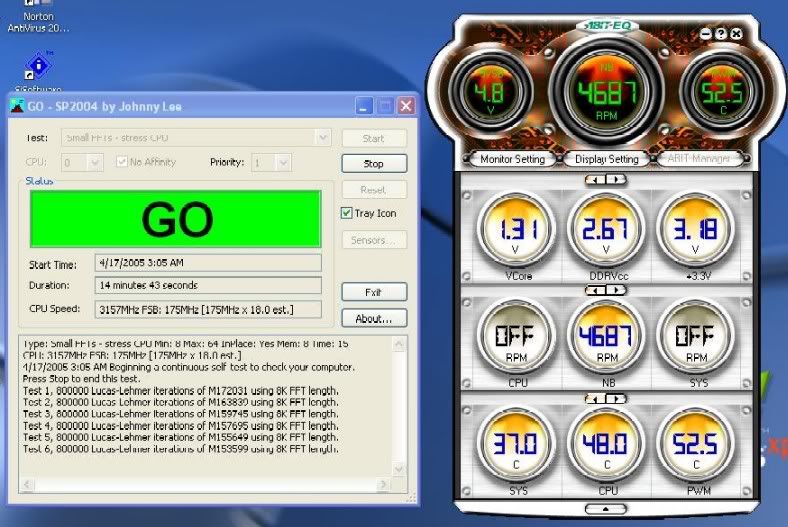Page the voltage gauge row right
The height and width of the screenshot is (527, 788).
[616, 179]
